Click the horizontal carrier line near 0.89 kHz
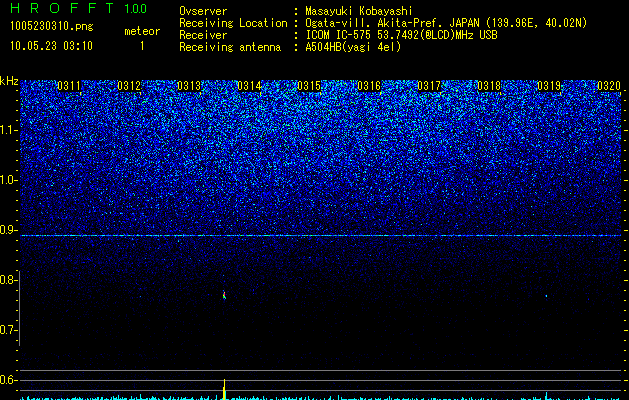Image resolution: width=629 pixels, height=400 pixels. [321, 236]
